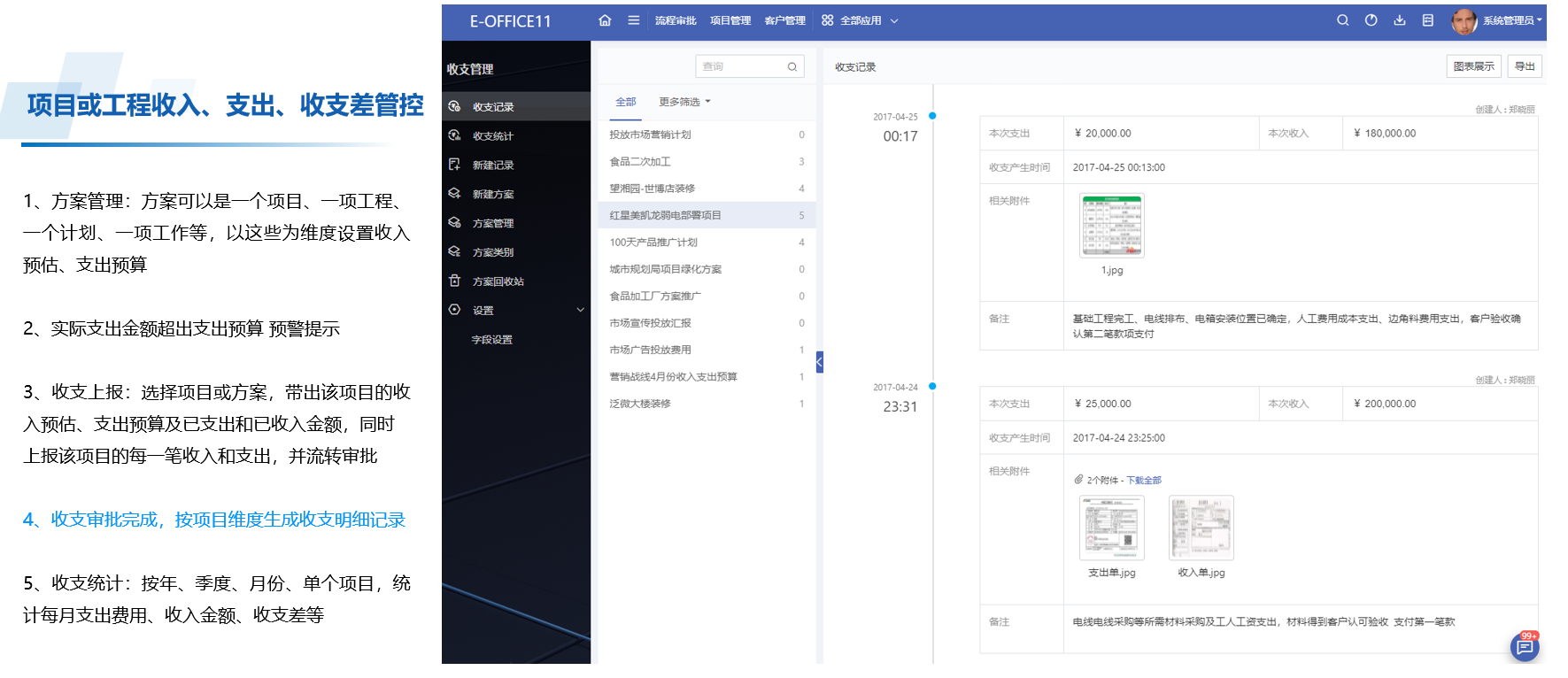The image size is (1568, 678).
Task: Click the 收支记录 sidebar icon
Action: click(x=454, y=106)
